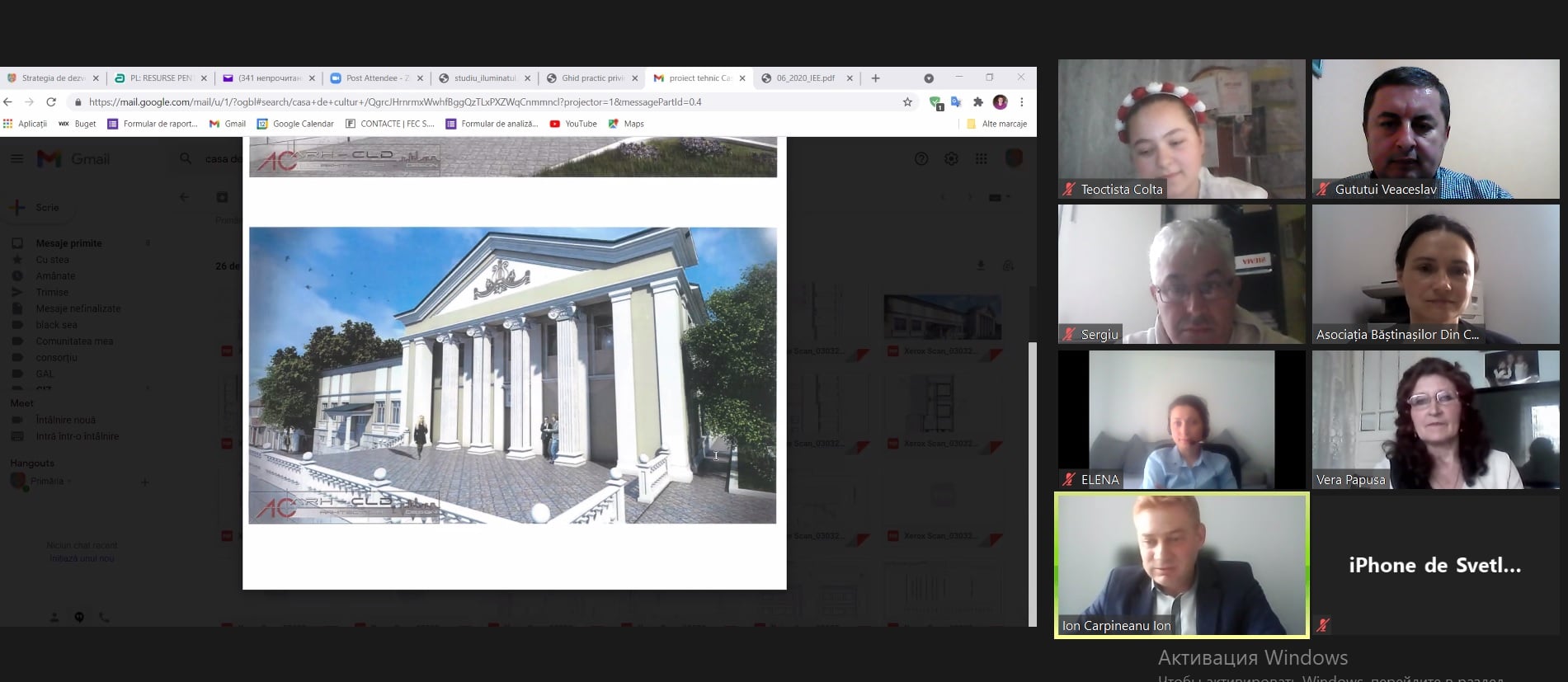Open Hangouts contacts icon at bottom
Viewport: 1568px width, 682px height.
54,617
